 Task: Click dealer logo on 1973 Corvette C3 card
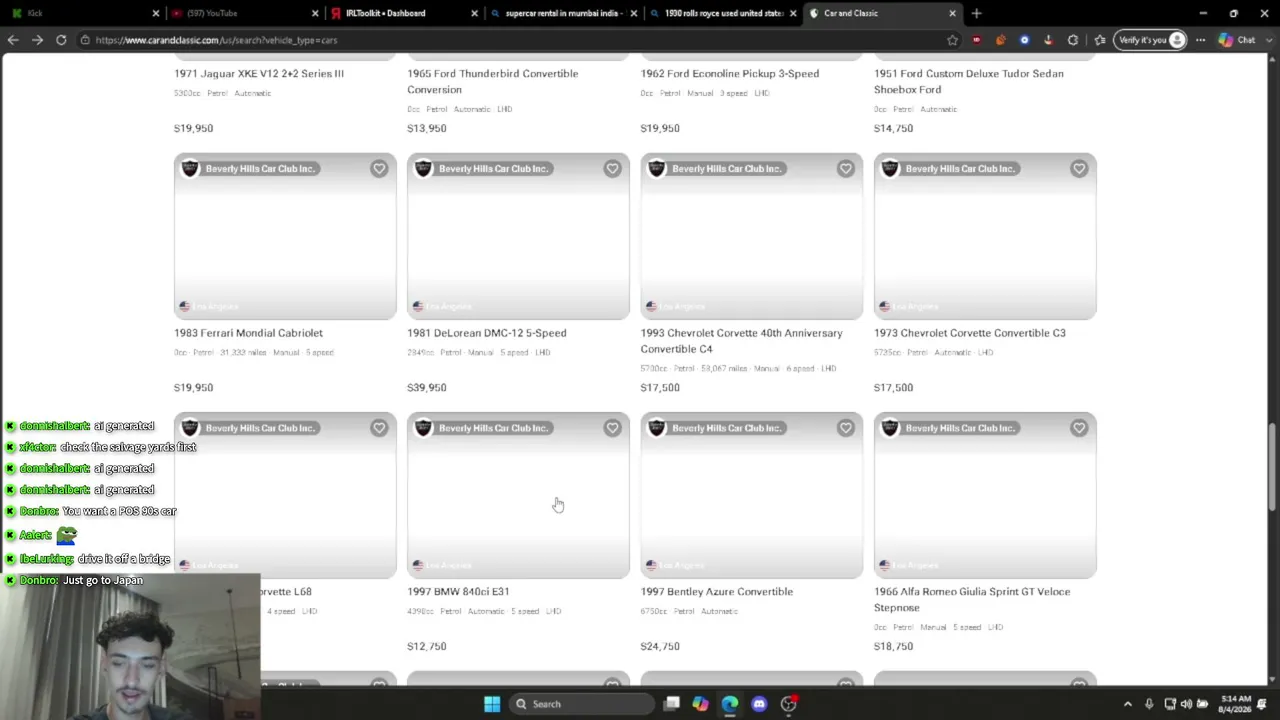click(890, 168)
